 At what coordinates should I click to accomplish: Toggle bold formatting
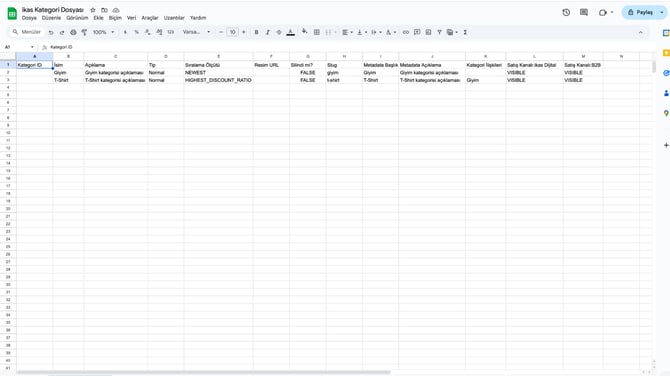[x=256, y=32]
